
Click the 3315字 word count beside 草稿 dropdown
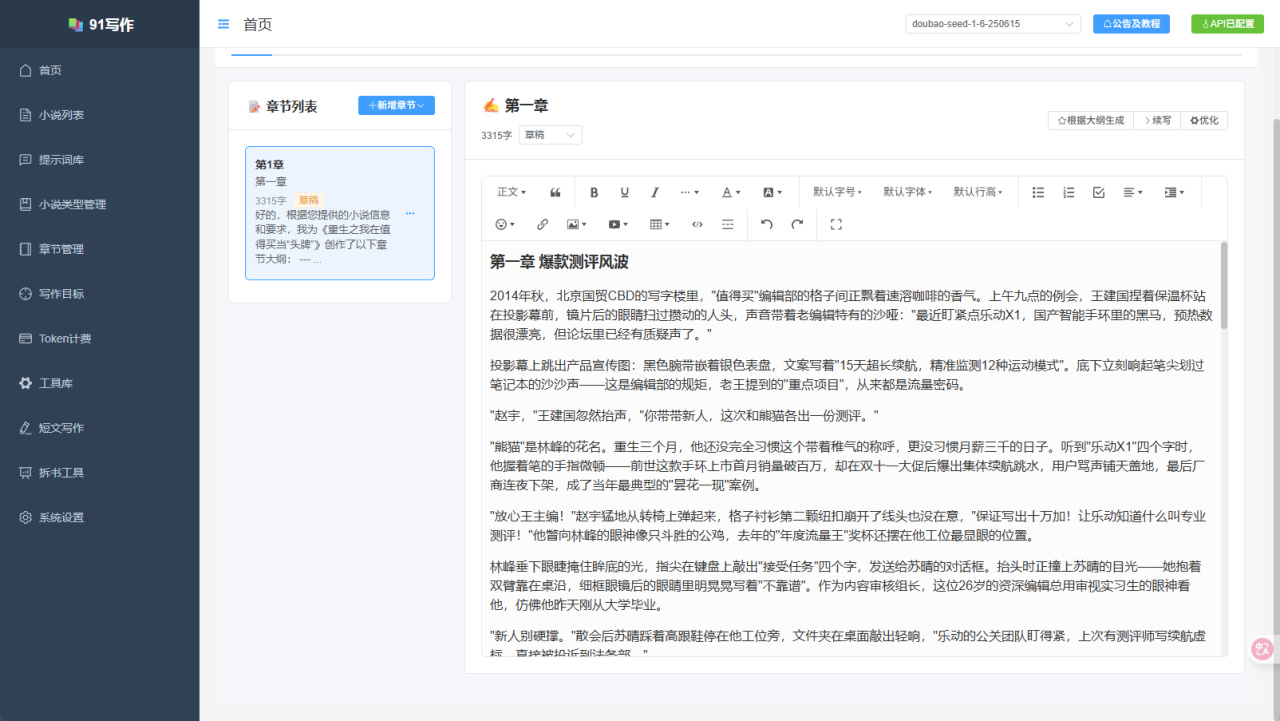coord(496,135)
